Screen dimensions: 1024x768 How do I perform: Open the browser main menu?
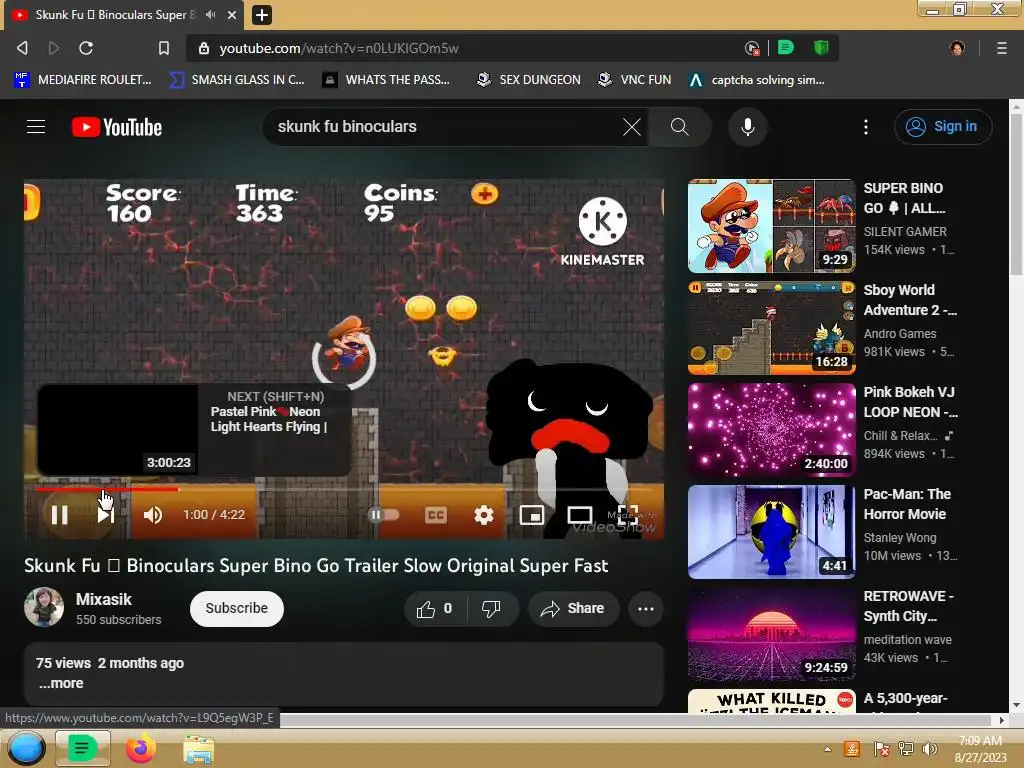(x=1001, y=48)
